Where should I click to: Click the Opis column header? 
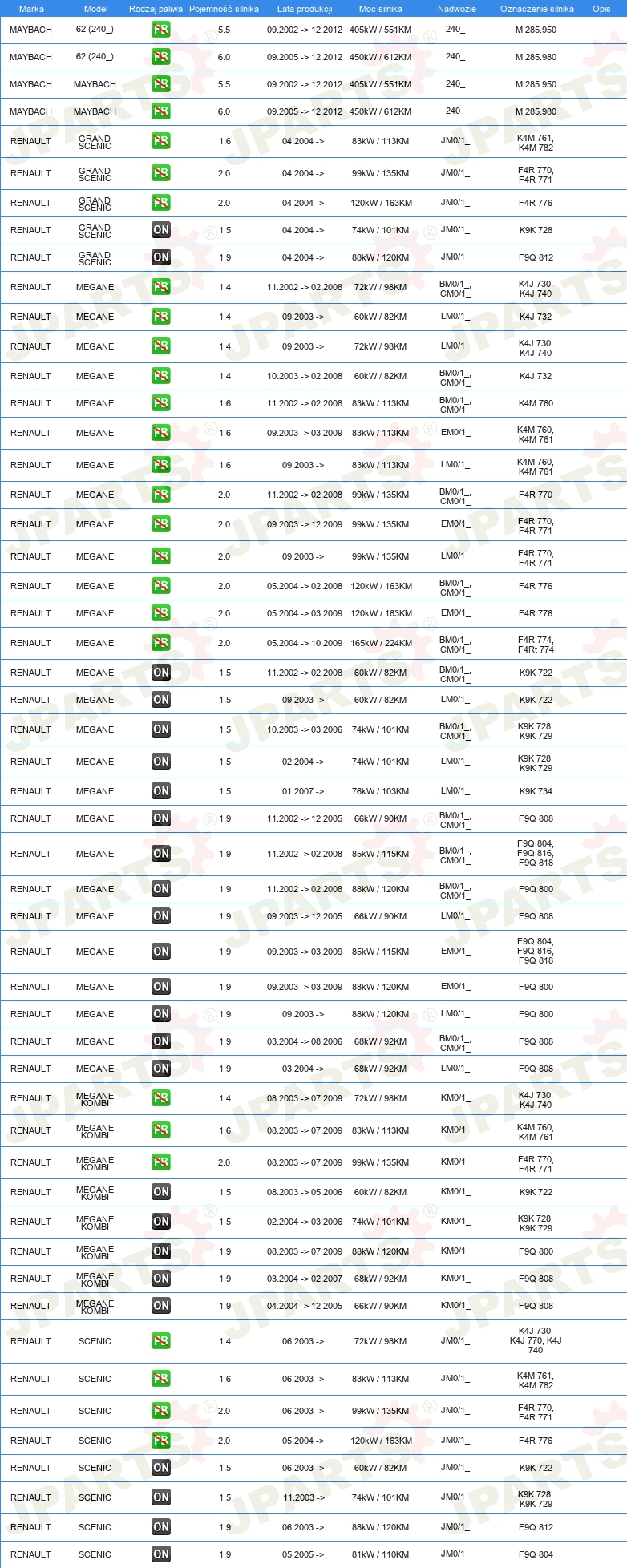(x=601, y=9)
